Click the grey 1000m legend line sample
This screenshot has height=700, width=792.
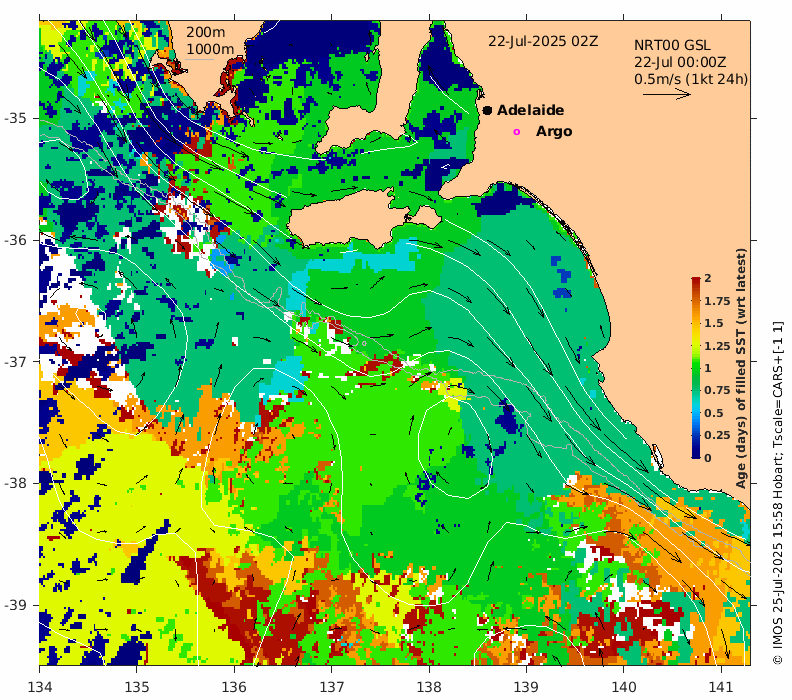tap(200, 60)
